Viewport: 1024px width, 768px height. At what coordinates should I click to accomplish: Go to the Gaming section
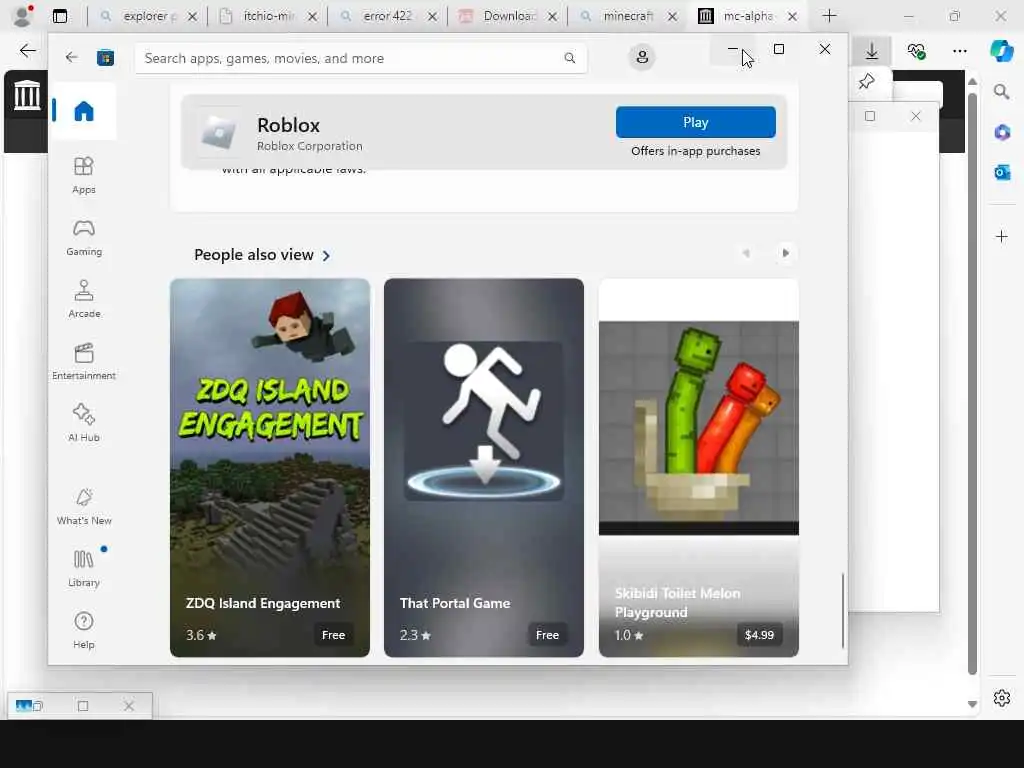click(x=84, y=238)
